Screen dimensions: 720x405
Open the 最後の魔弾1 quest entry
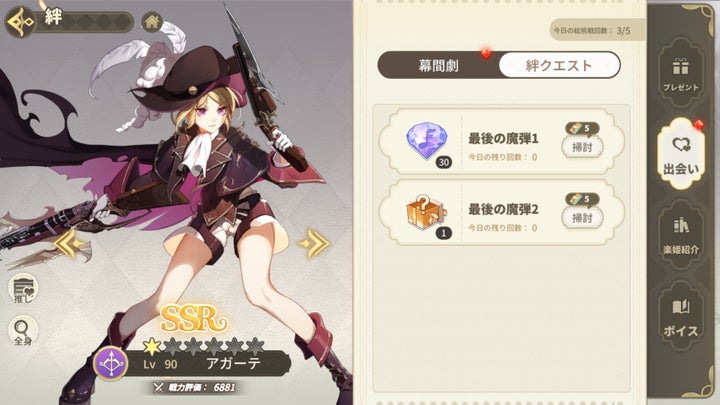(501, 142)
